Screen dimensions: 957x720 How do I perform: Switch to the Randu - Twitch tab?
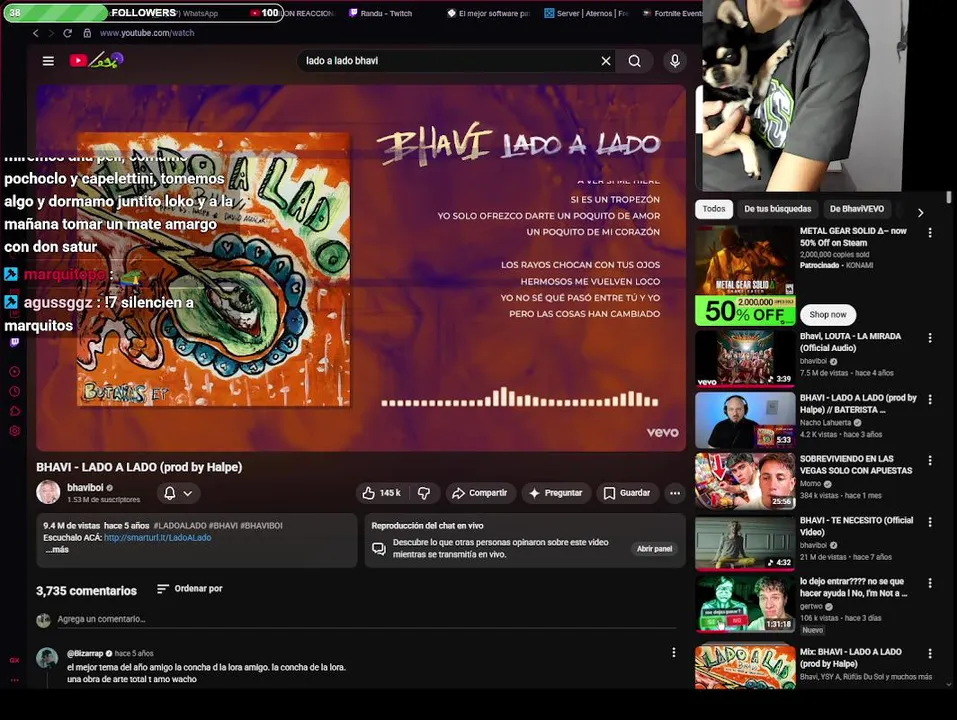380,13
